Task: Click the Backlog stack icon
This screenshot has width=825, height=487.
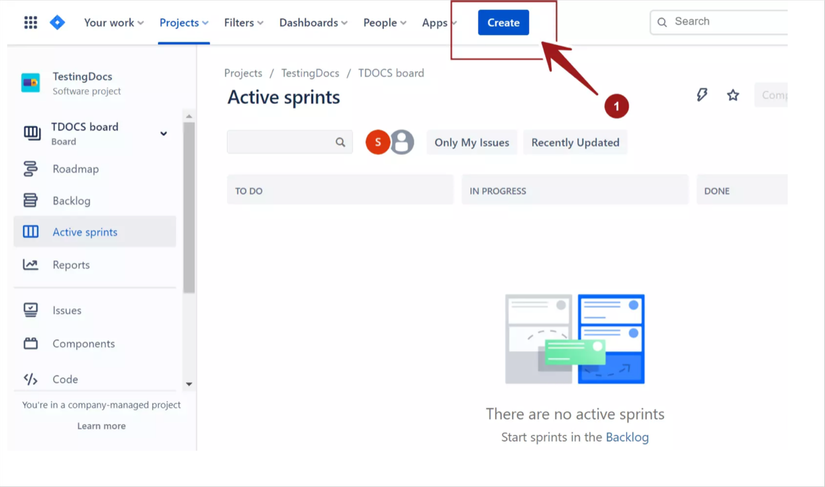Action: click(x=31, y=200)
